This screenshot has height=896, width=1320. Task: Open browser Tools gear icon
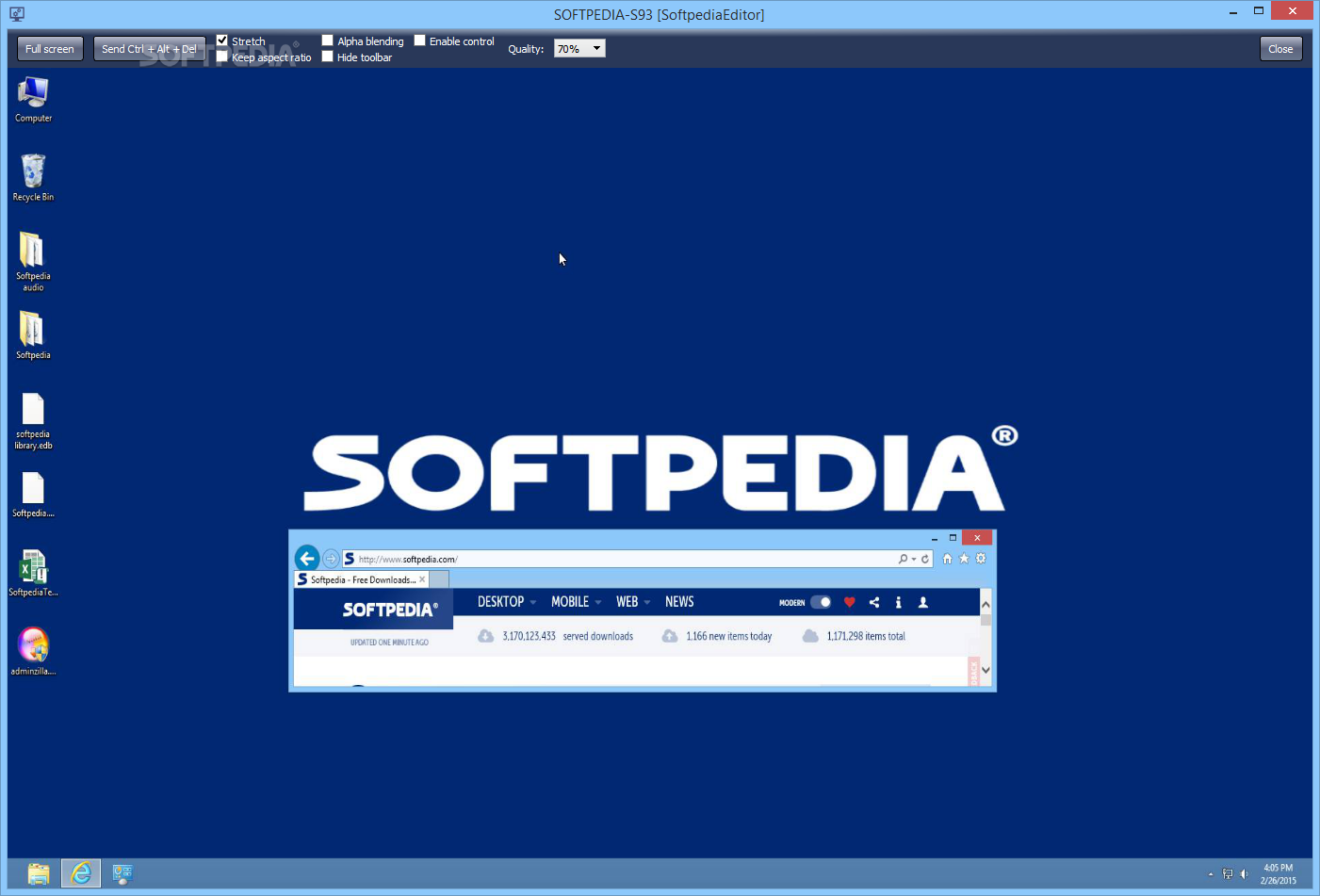click(x=981, y=559)
